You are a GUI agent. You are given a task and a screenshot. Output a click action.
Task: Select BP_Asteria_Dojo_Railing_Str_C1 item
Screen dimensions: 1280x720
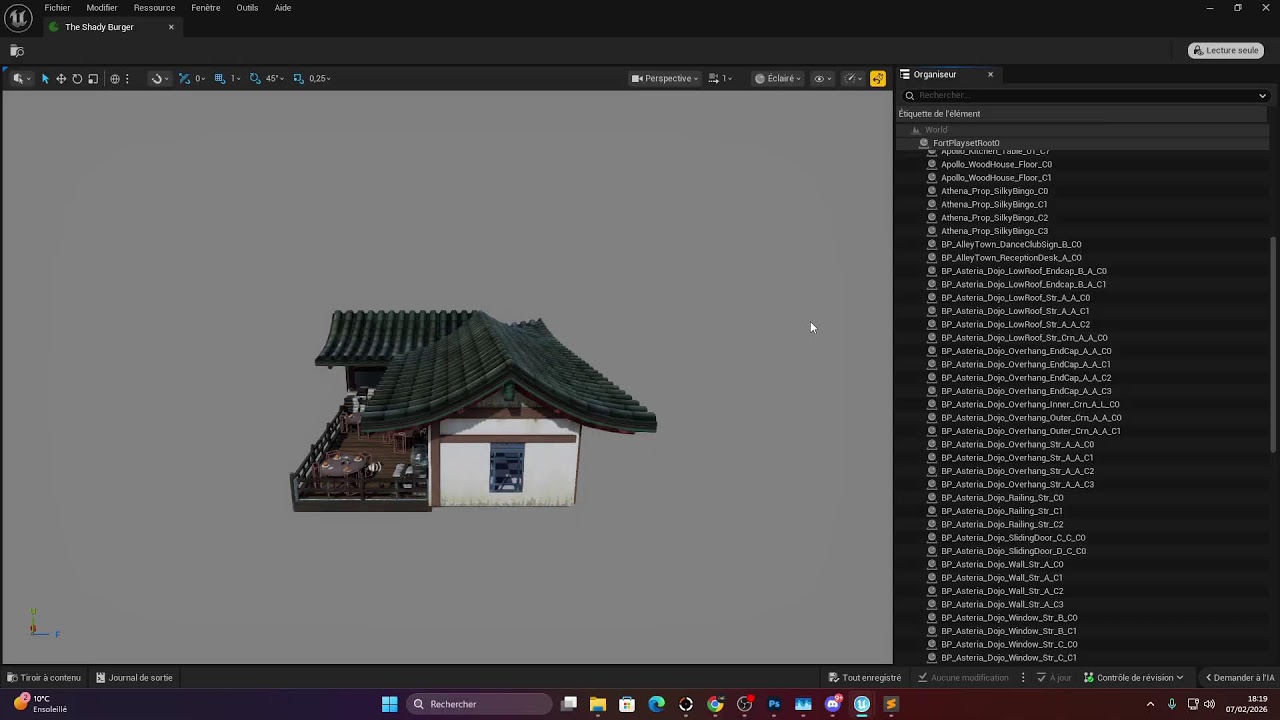click(1002, 511)
